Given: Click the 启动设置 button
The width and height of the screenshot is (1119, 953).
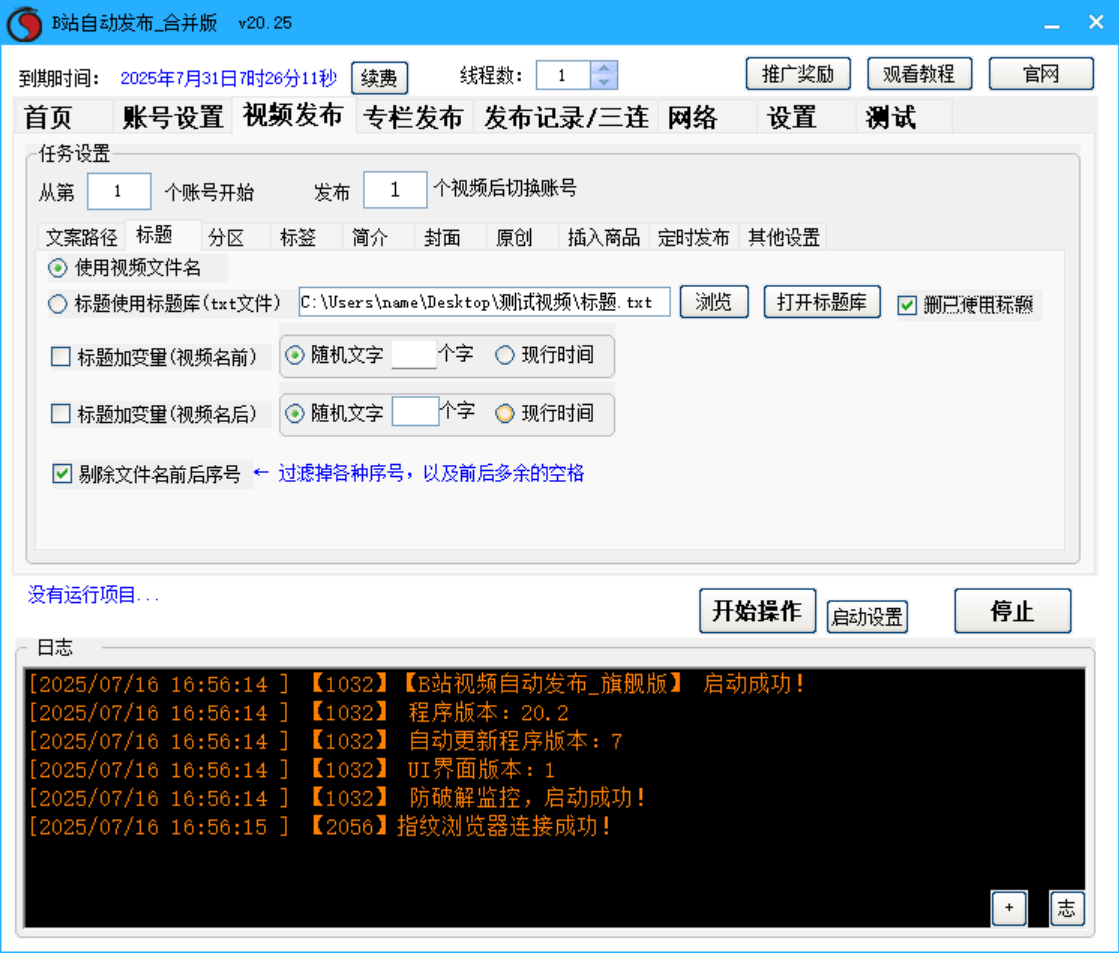Looking at the screenshot, I should click(x=867, y=617).
